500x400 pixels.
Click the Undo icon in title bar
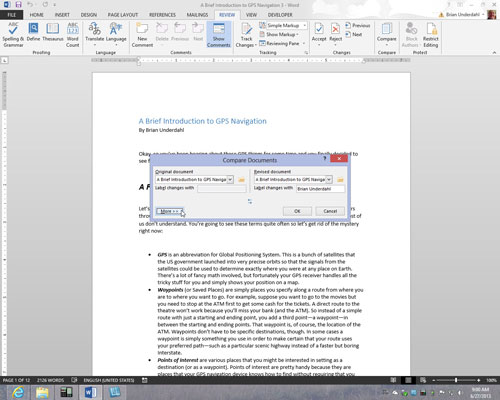(30, 5)
